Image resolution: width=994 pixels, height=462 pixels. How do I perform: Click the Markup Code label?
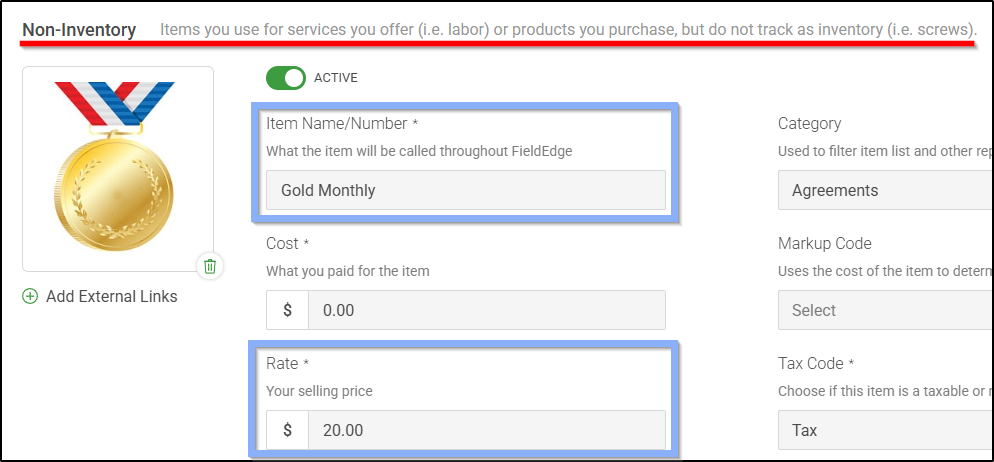pos(824,244)
